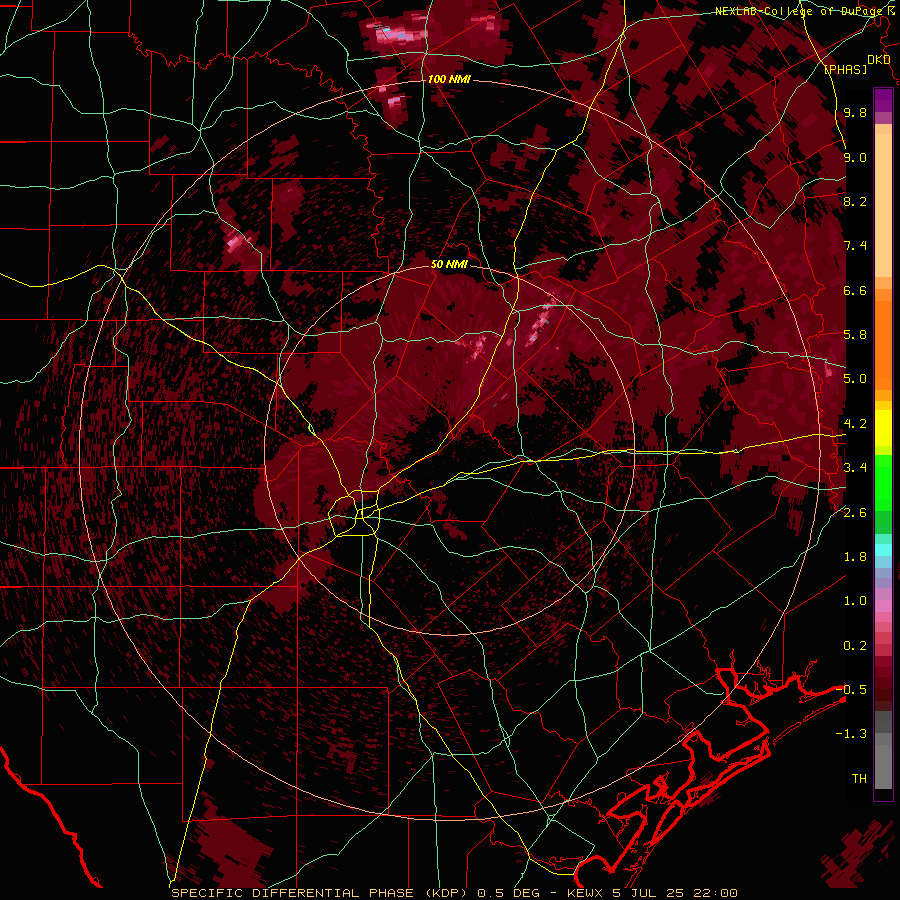
Task: Click the 7.4 scale label
Action: click(855, 246)
